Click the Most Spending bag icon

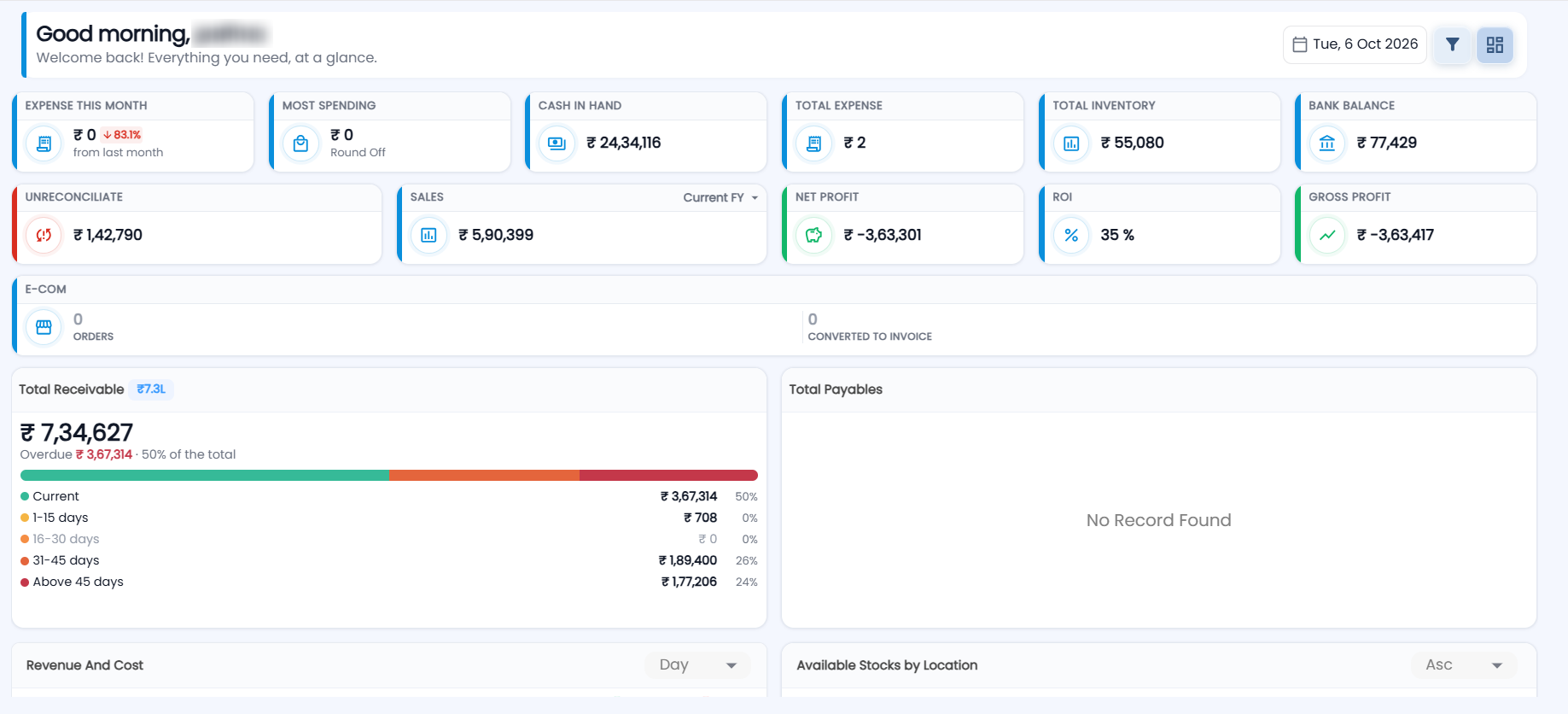coord(301,143)
